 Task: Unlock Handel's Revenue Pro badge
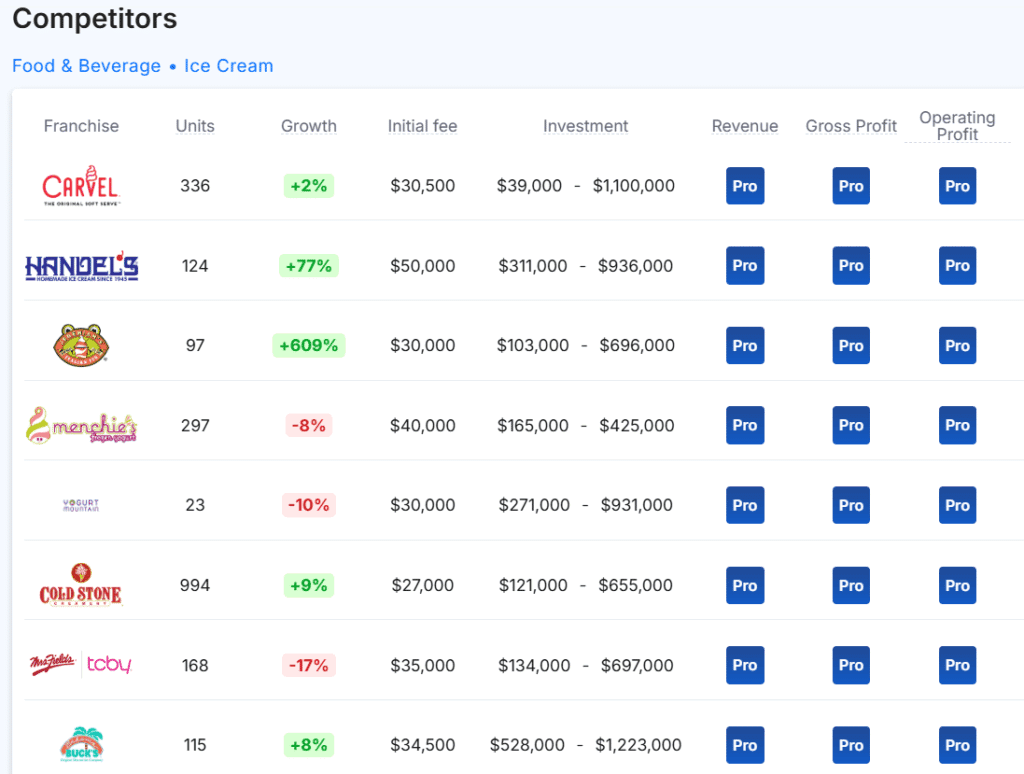tap(745, 265)
